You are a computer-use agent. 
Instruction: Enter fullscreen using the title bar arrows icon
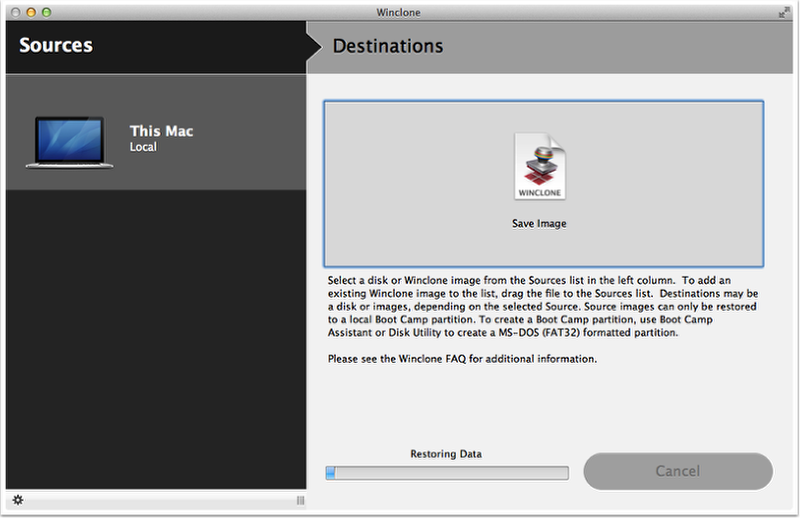(x=783, y=11)
